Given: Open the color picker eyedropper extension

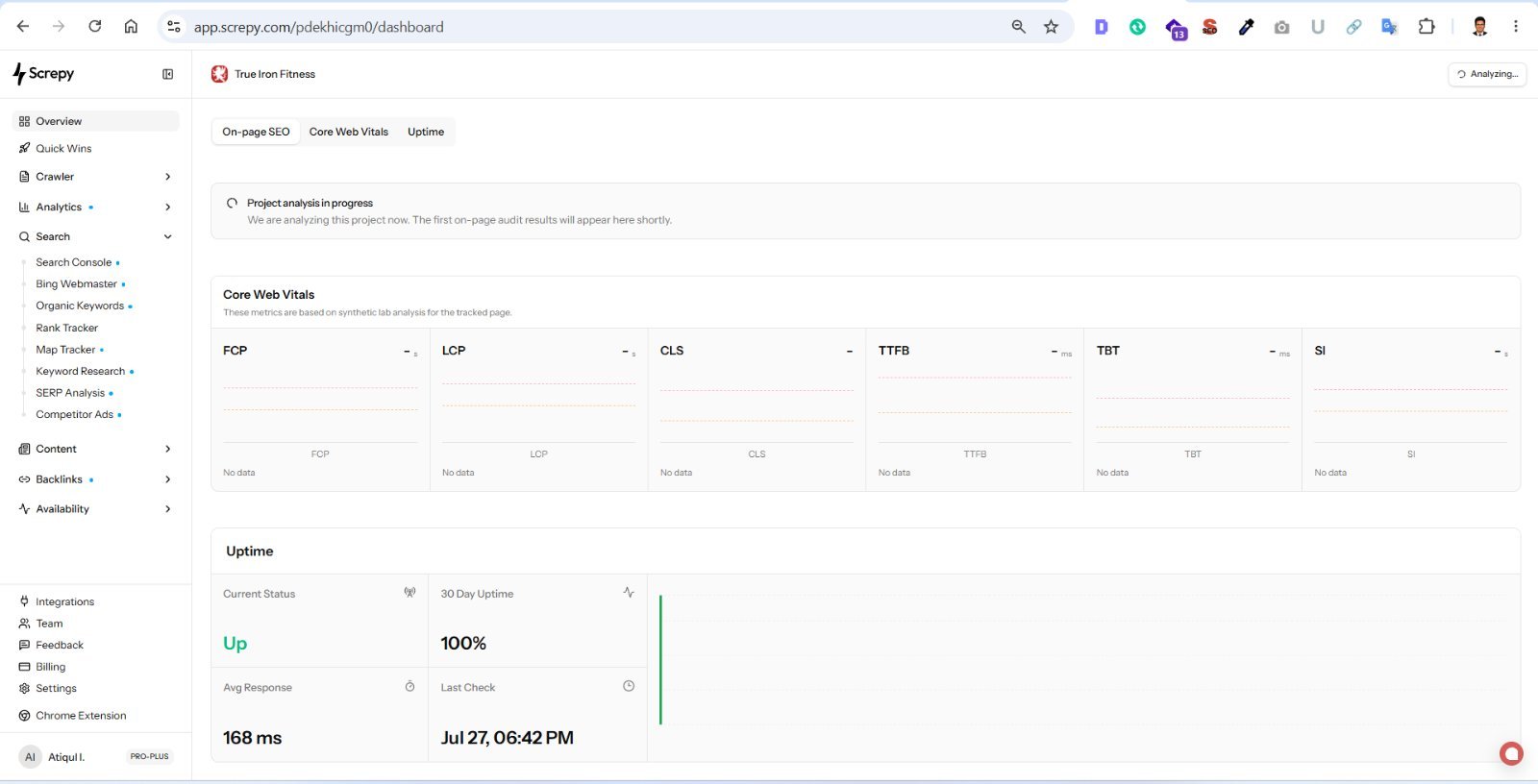Looking at the screenshot, I should pos(1246,27).
